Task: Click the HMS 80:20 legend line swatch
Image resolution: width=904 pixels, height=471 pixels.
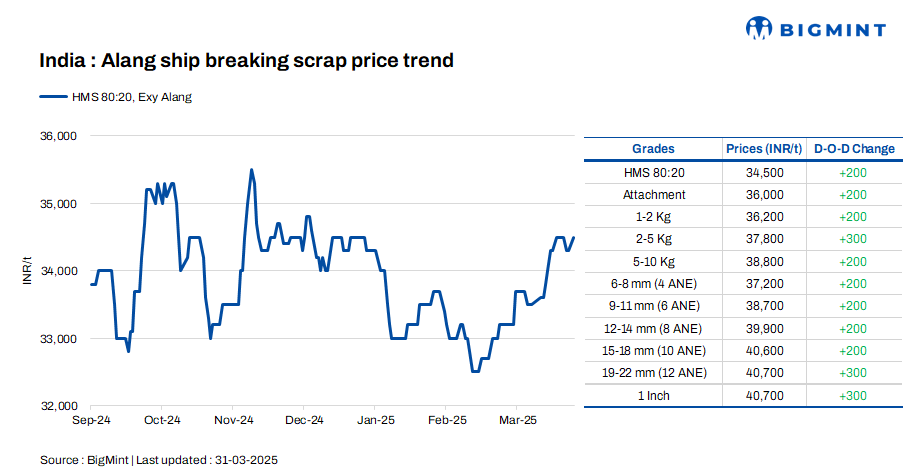Action: pos(54,97)
